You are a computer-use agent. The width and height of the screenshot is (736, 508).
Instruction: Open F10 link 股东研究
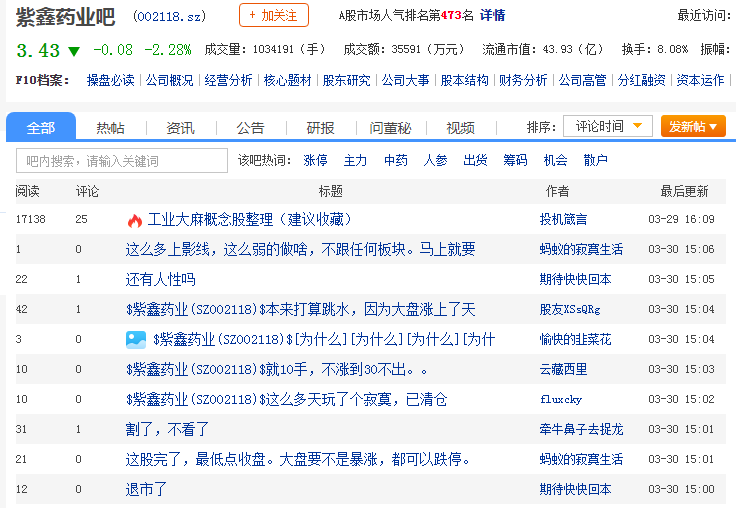pos(346,80)
